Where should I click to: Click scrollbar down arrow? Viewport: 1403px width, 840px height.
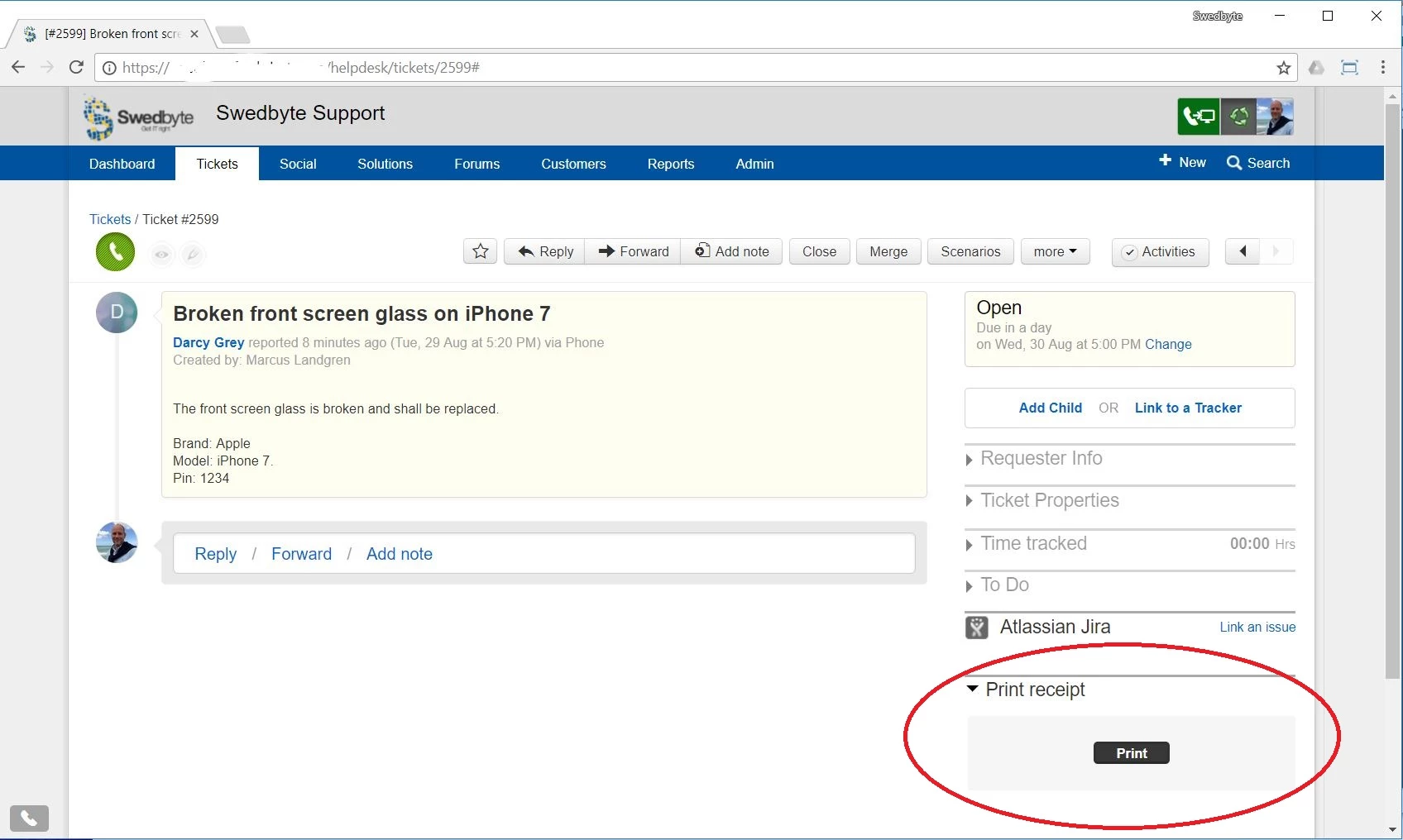[x=1393, y=830]
